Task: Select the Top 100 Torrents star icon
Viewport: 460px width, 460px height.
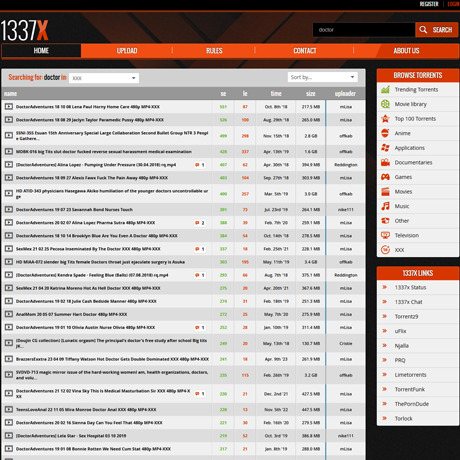Action: 385,119
